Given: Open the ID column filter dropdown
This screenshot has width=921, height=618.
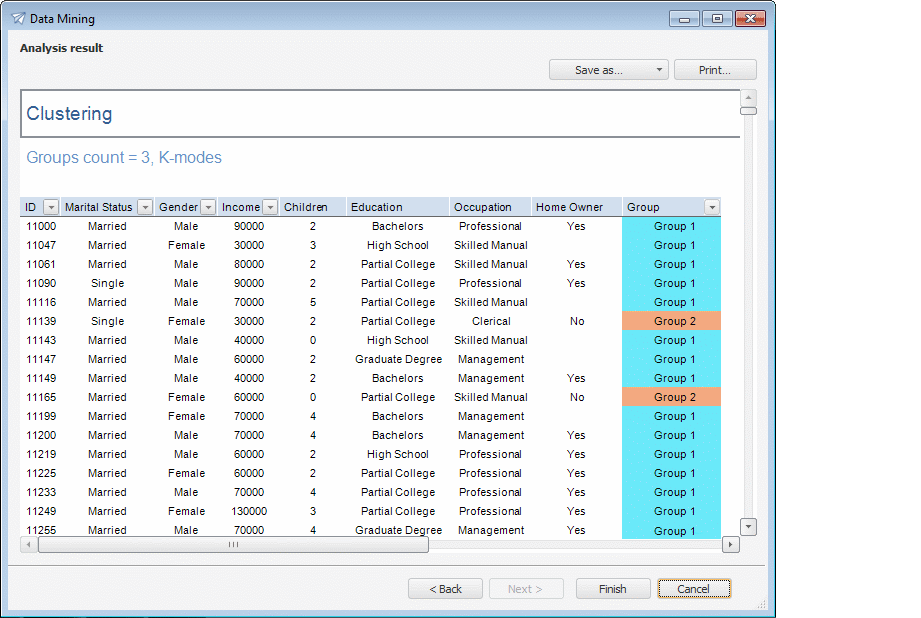Looking at the screenshot, I should click(x=51, y=207).
